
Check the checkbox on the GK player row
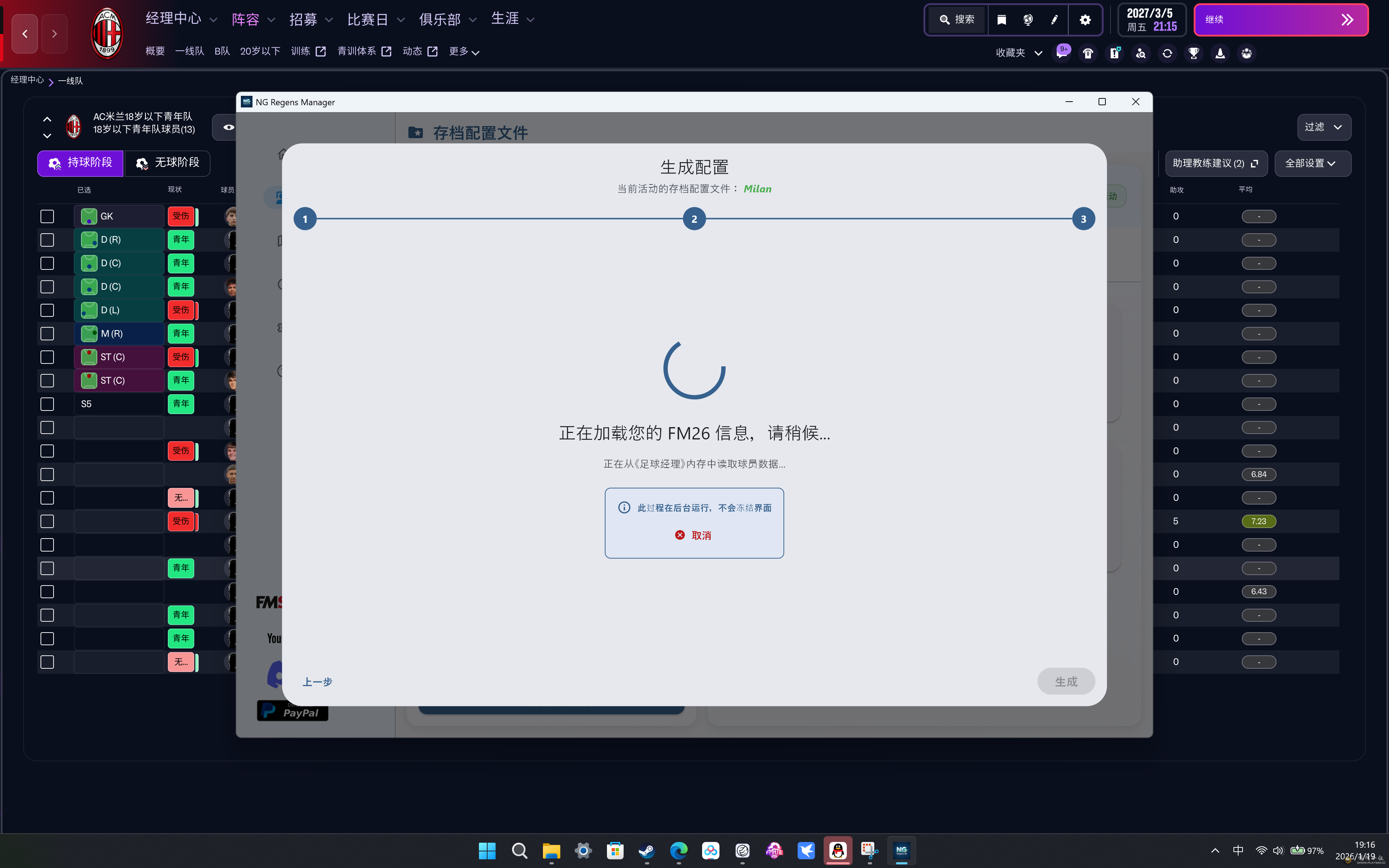47,216
